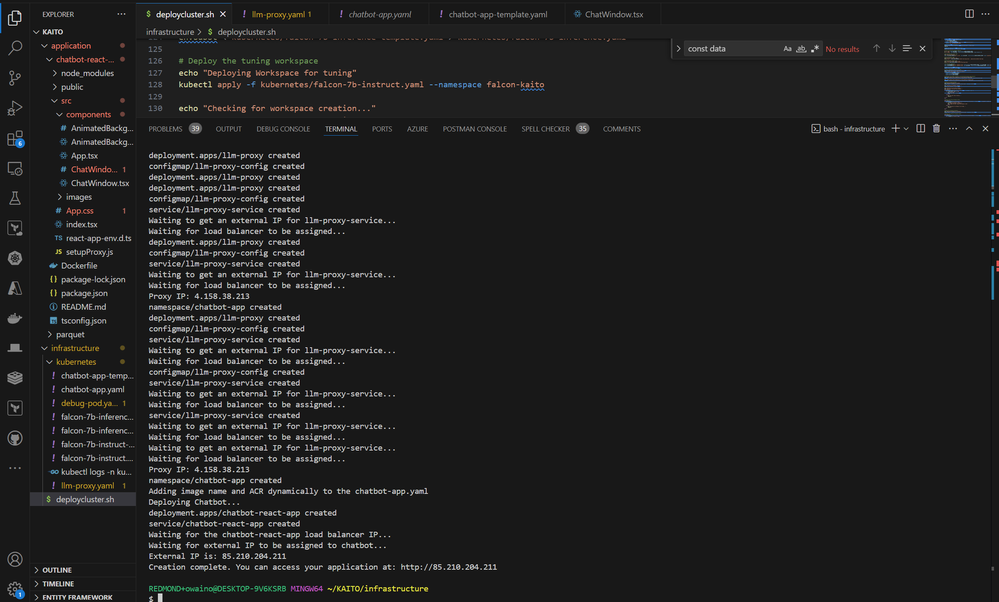Screen dimensions: 999x602
Task: Collapse the kubernetes folder
Action: coord(50,362)
